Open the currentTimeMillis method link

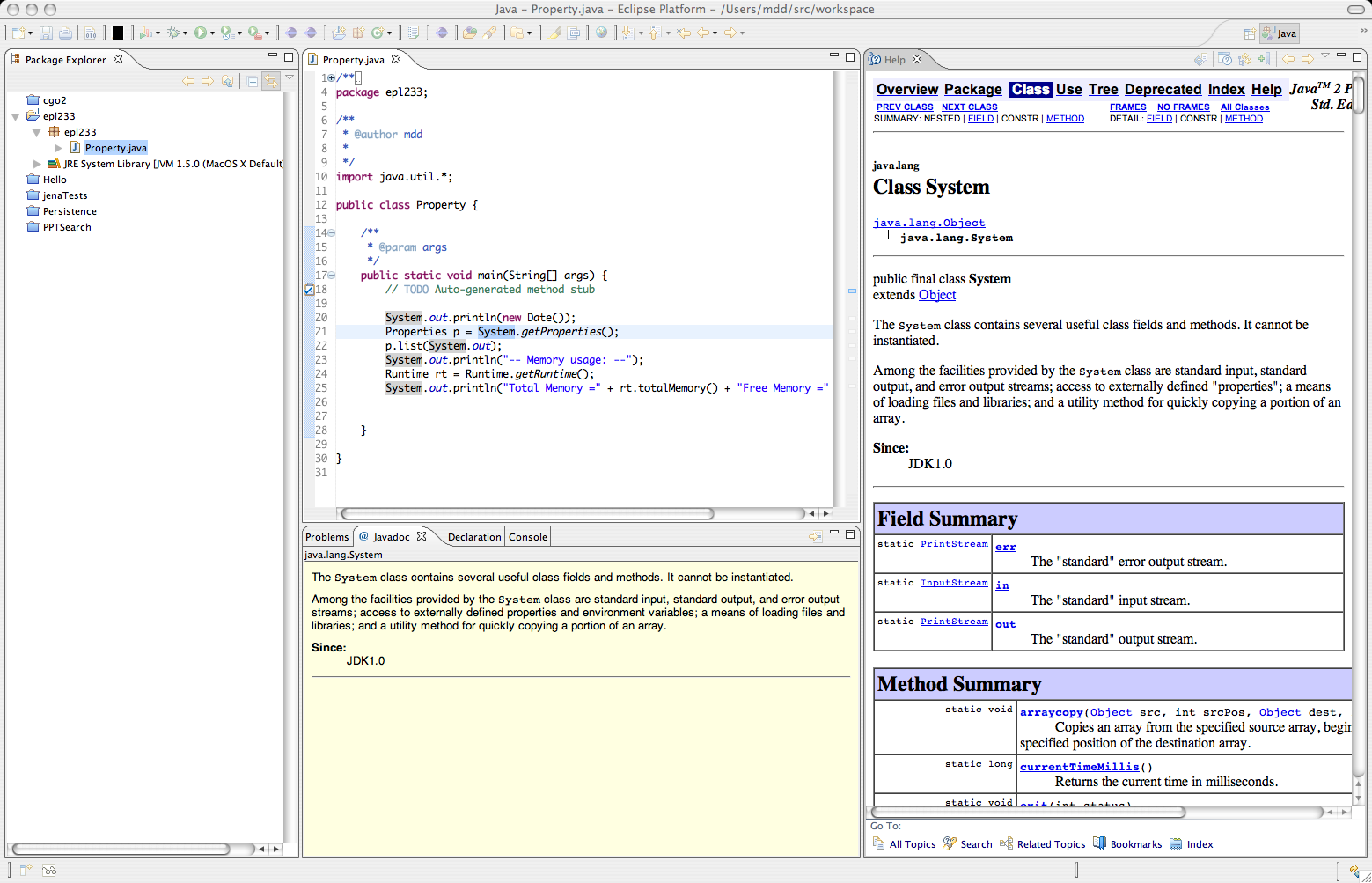click(1080, 767)
